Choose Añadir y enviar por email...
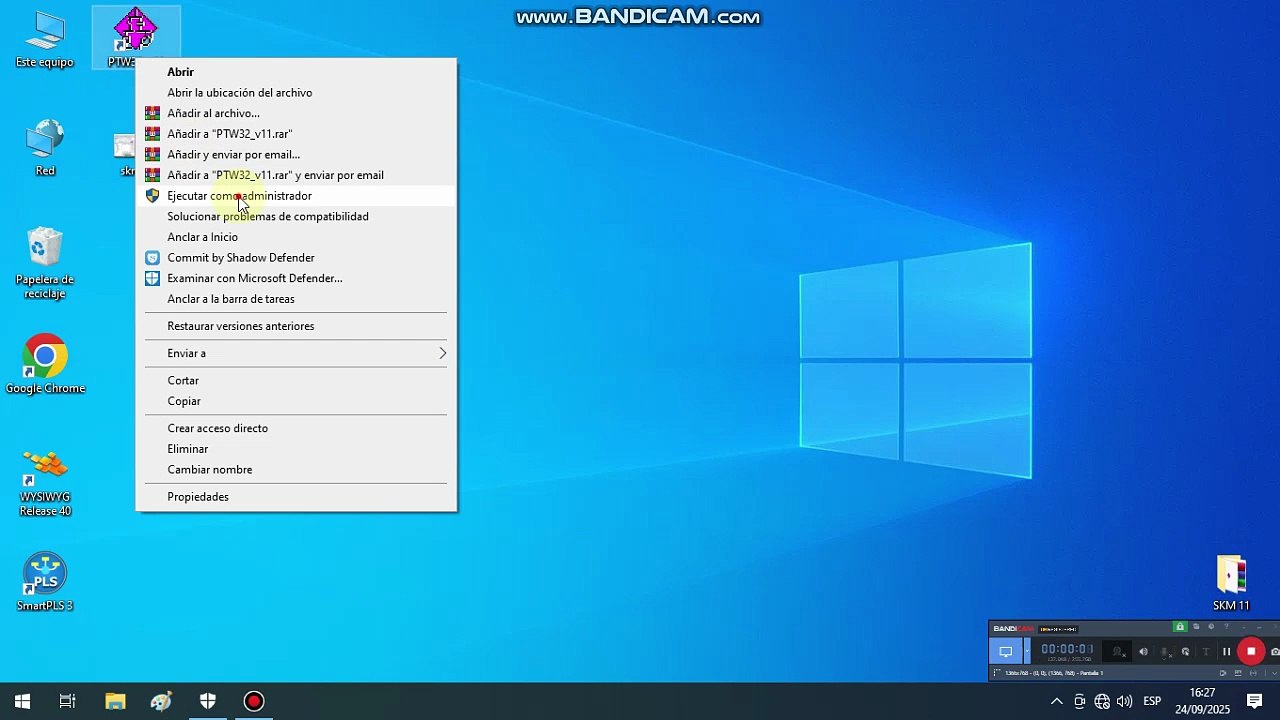Viewport: 1280px width, 720px height. [296, 155]
